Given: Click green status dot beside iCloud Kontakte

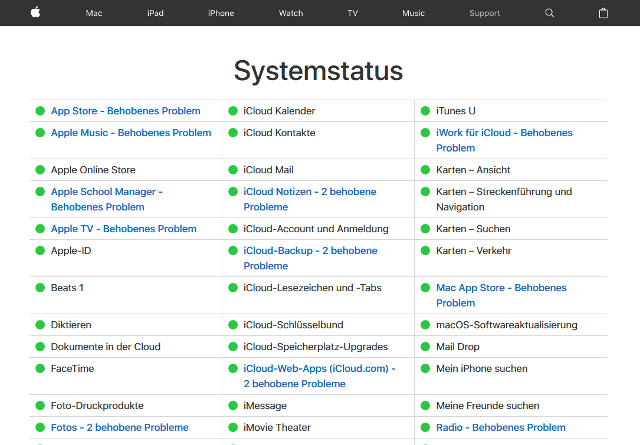Looking at the screenshot, I should [233, 133].
